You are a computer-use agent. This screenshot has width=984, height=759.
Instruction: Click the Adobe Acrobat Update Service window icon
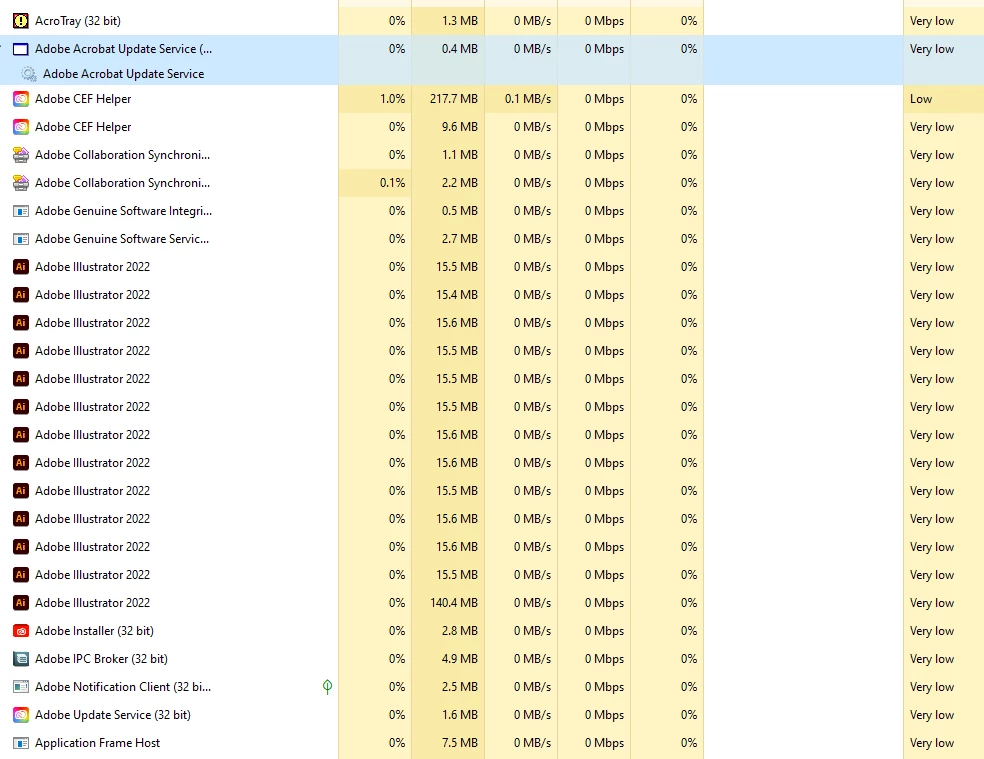pyautogui.click(x=21, y=49)
